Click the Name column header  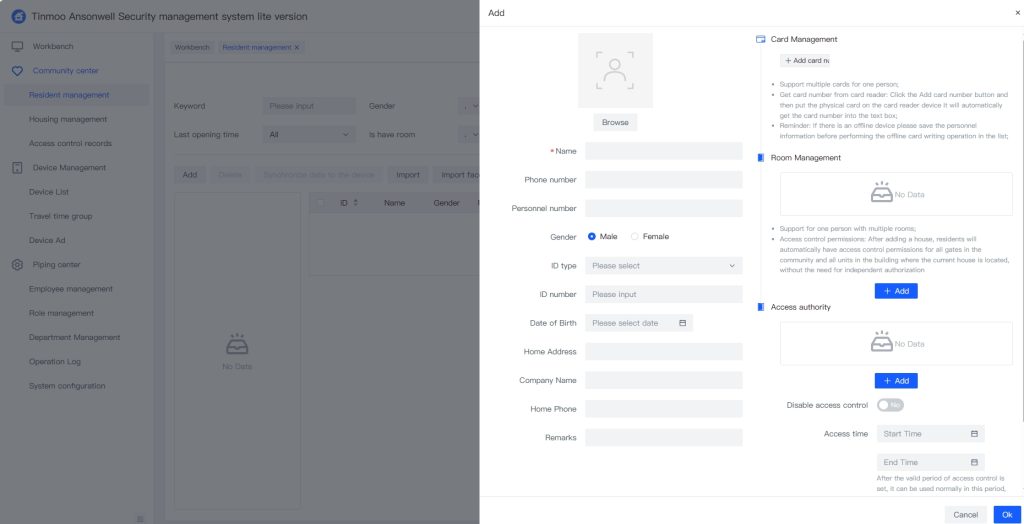pos(394,203)
